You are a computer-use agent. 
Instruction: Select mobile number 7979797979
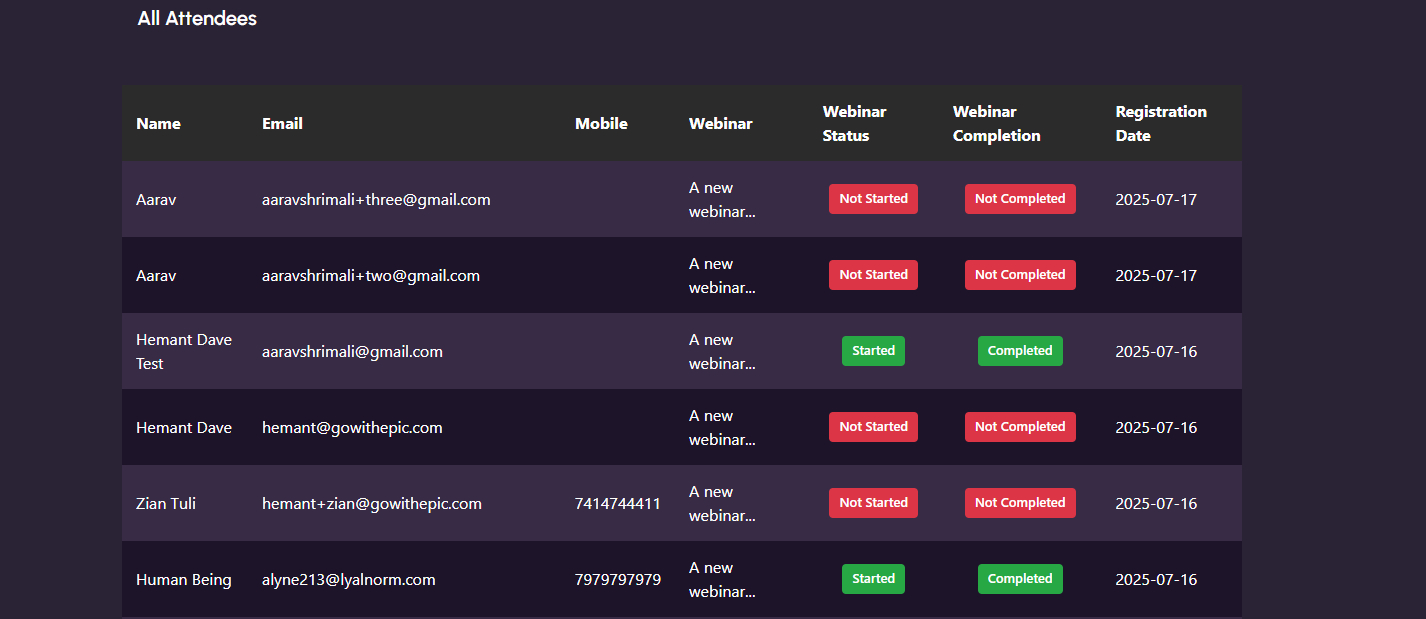click(617, 580)
